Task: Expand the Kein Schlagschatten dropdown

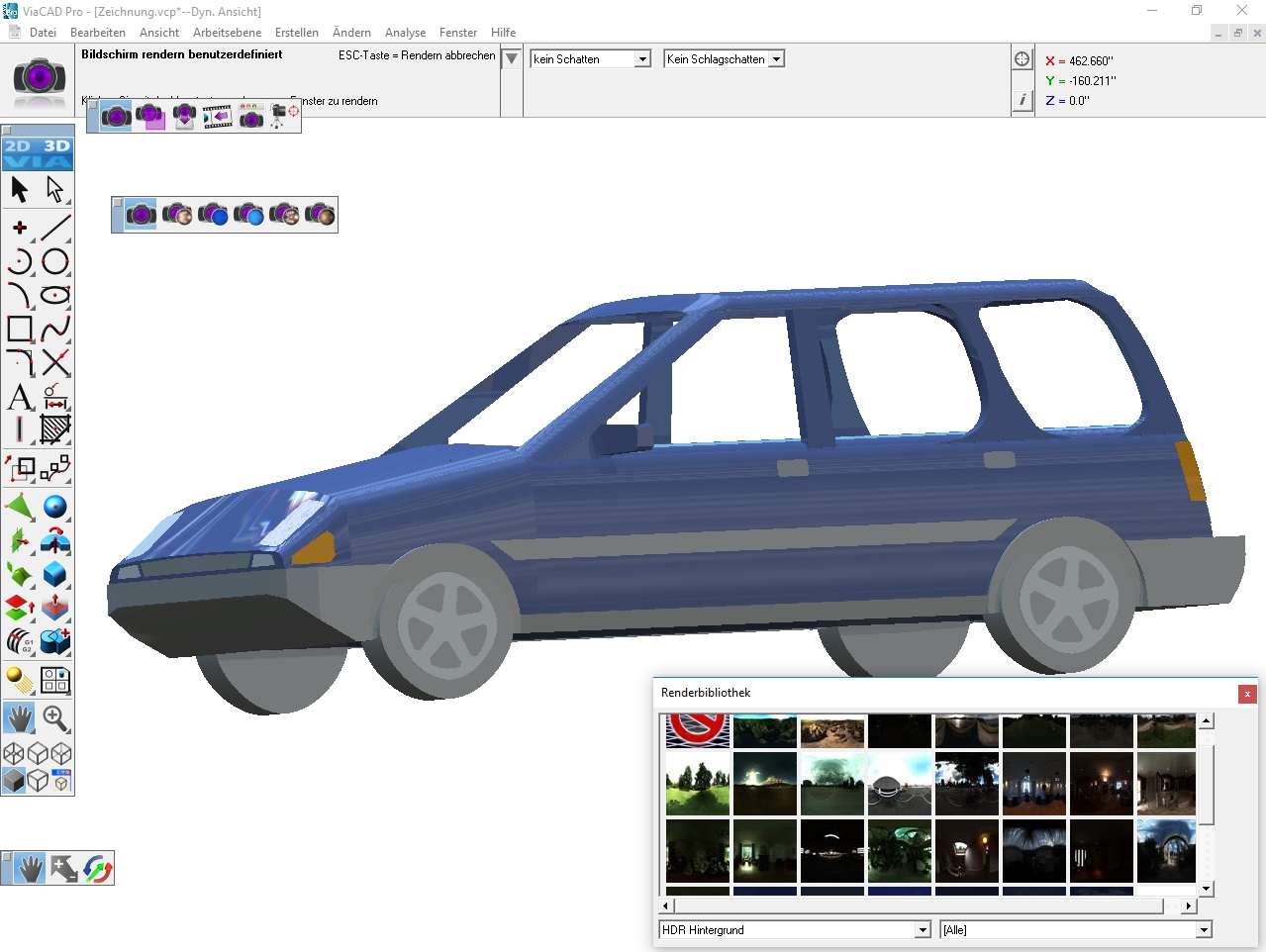Action: pos(775,58)
